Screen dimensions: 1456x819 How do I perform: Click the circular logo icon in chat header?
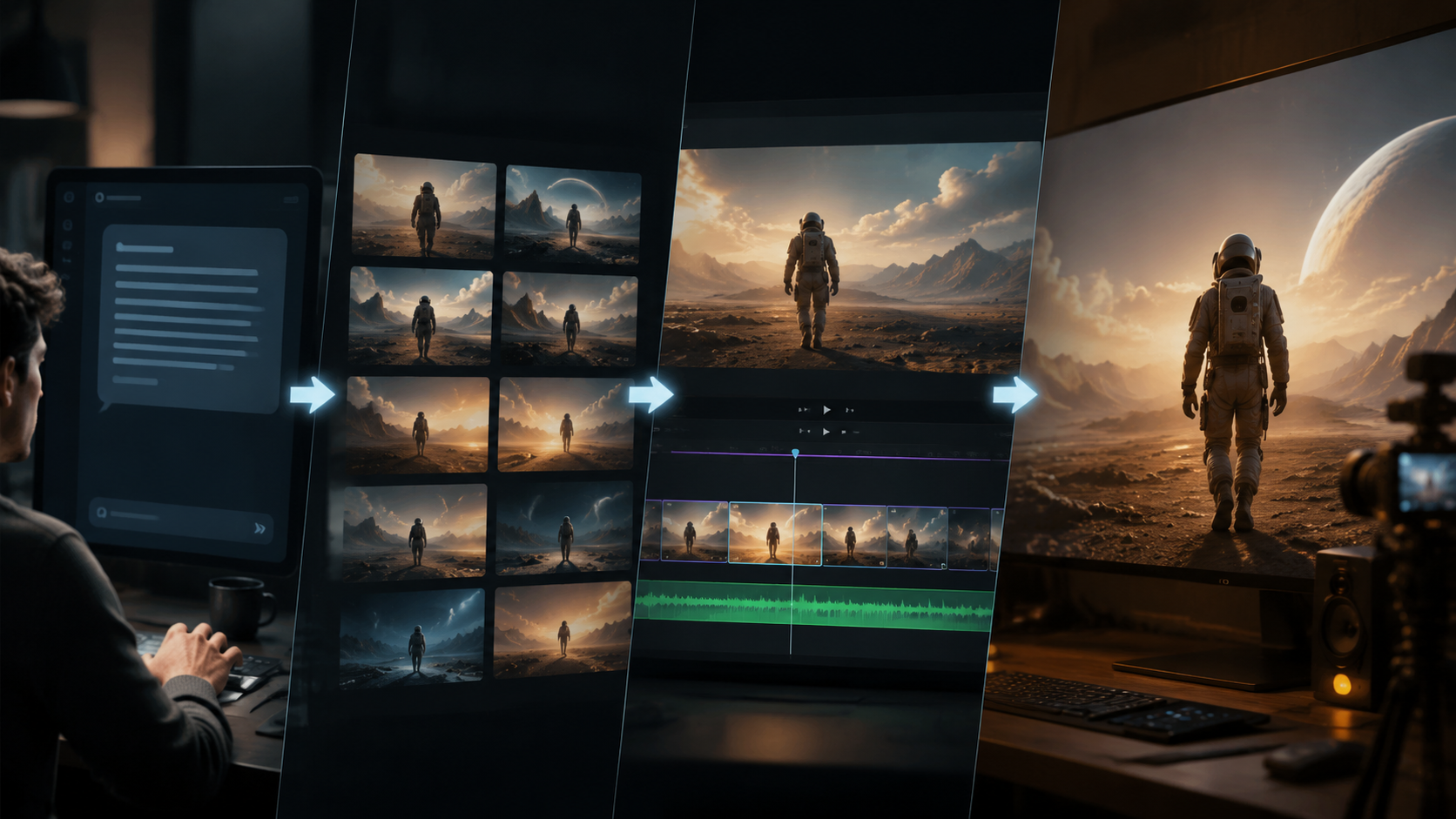(x=99, y=198)
